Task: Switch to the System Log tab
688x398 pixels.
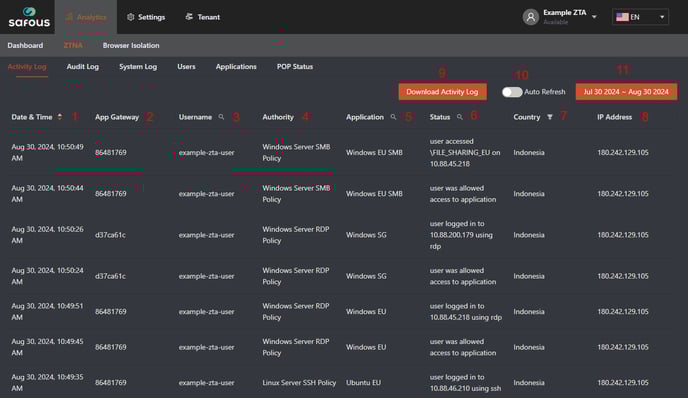Action: tap(138, 67)
